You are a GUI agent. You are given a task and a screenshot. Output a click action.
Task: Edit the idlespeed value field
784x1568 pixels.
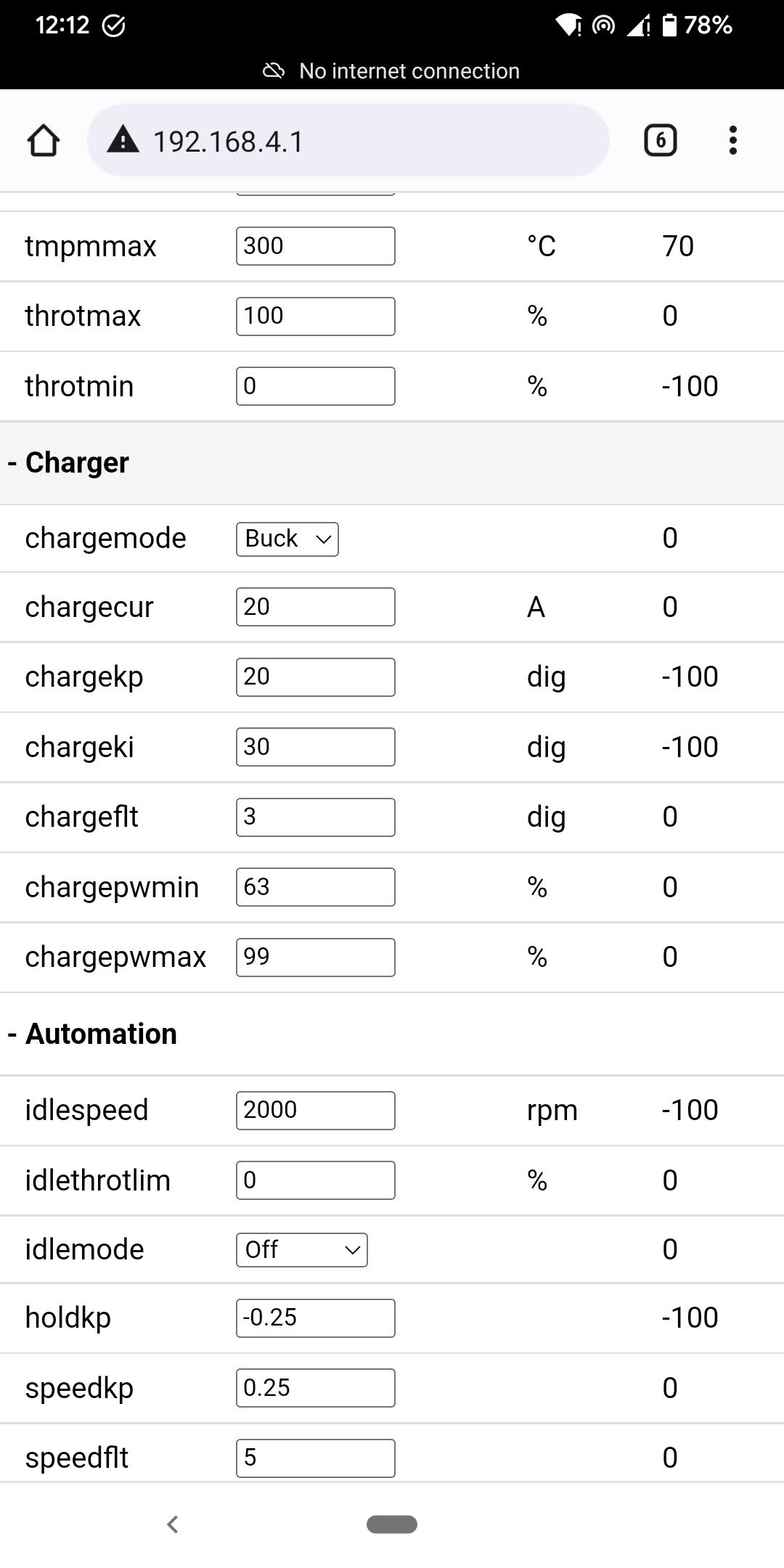(x=315, y=1110)
